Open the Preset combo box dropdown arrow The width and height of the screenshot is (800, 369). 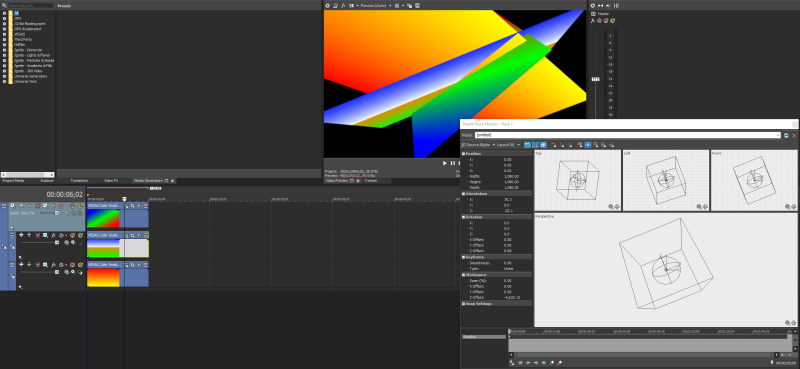778,135
